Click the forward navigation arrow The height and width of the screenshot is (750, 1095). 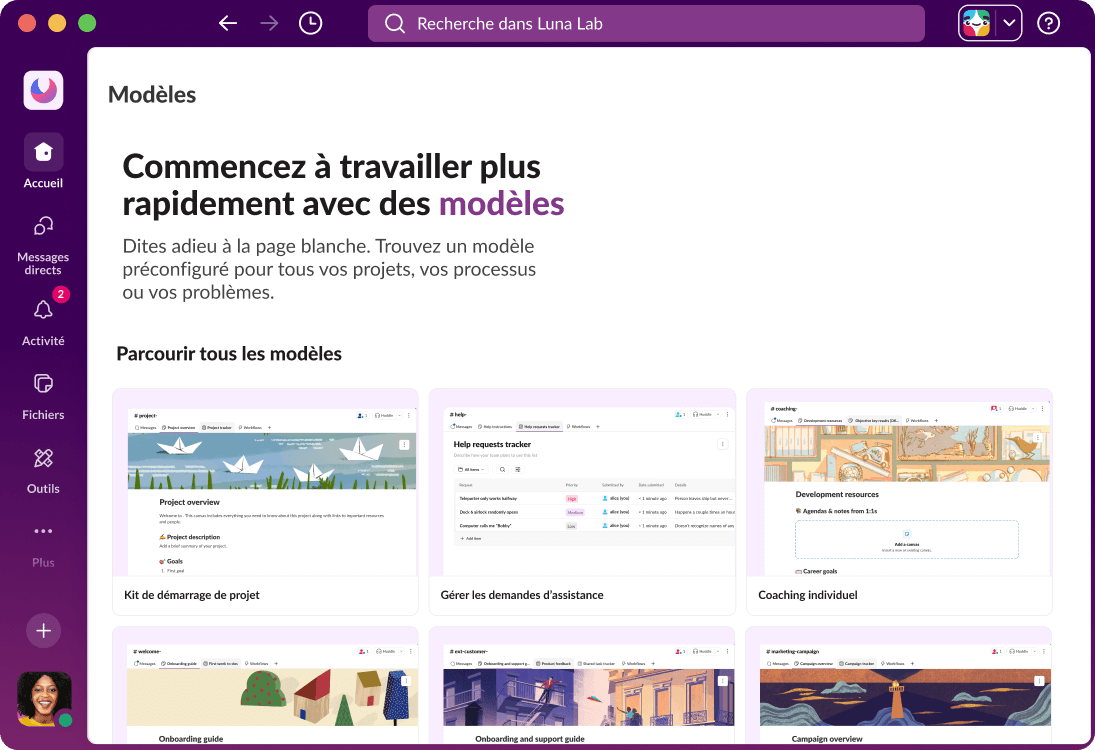[x=268, y=22]
